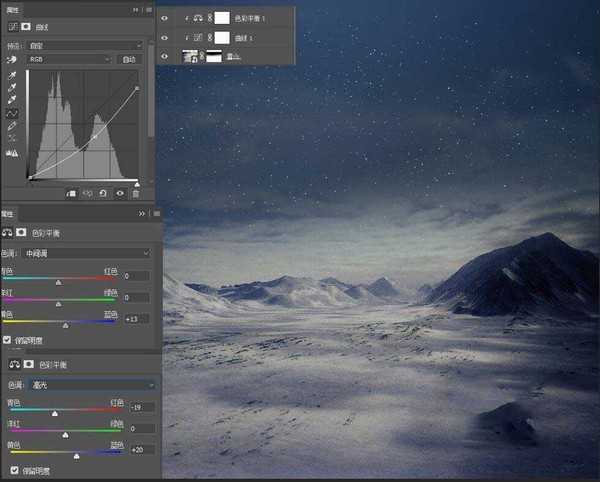Delete the Curves adjustment with trash icon
Viewport: 600px width, 482px height.
click(136, 193)
